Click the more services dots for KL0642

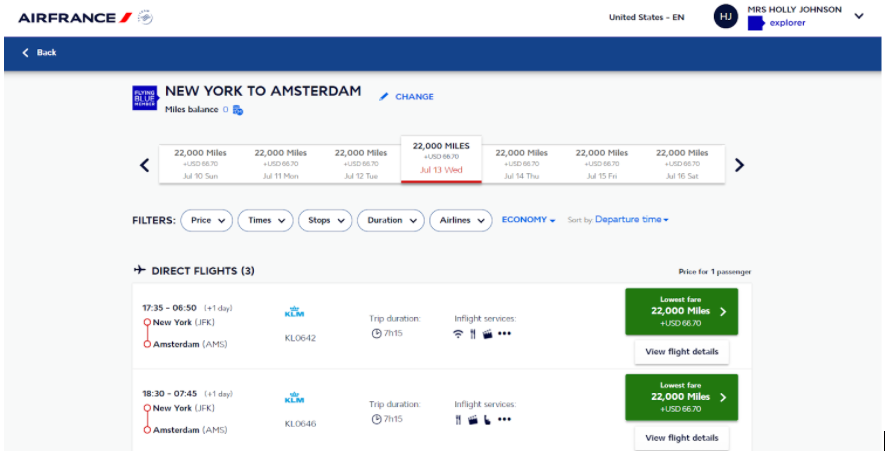(x=504, y=334)
